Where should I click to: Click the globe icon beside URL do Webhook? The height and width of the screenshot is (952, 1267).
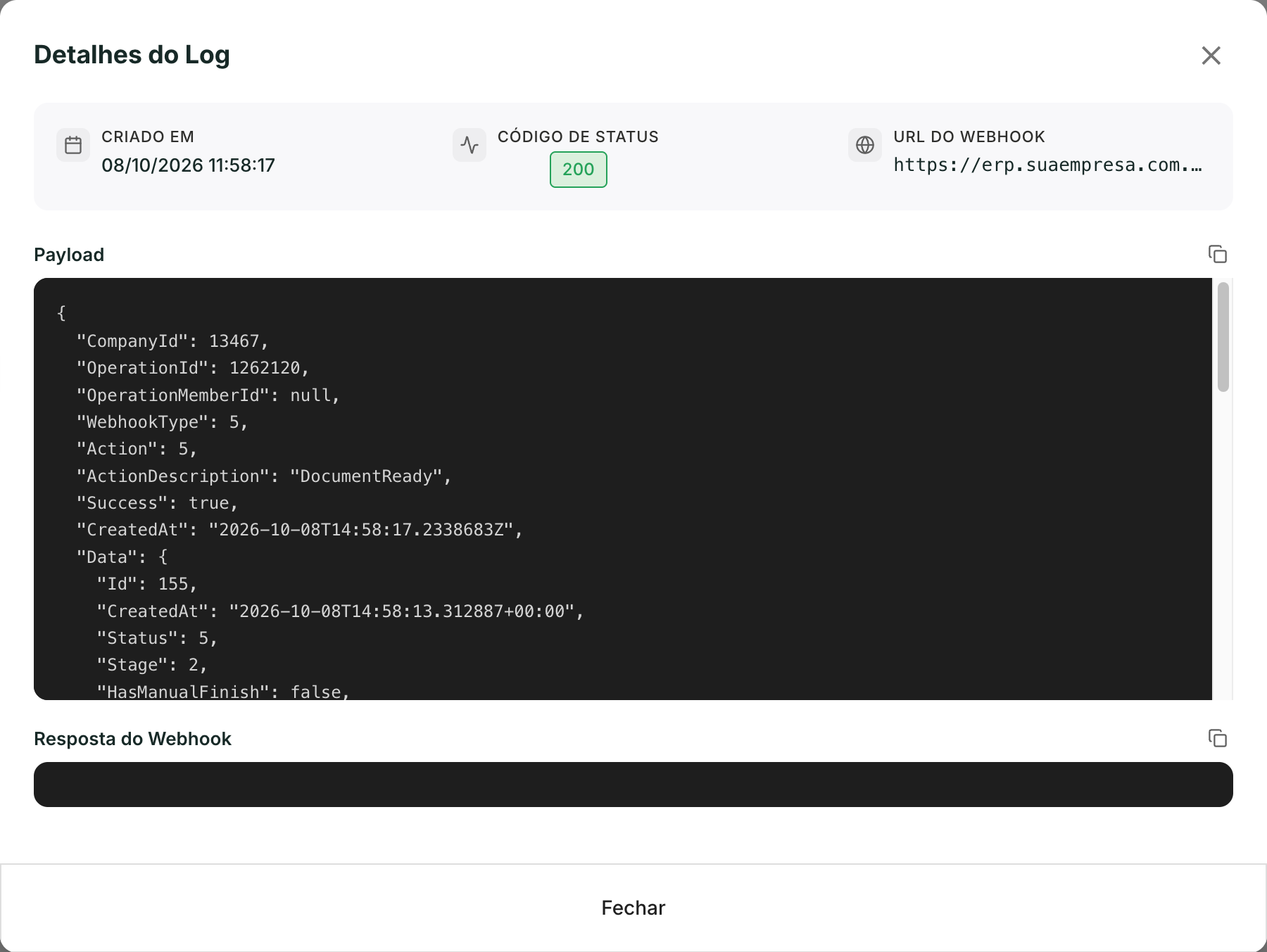865,145
